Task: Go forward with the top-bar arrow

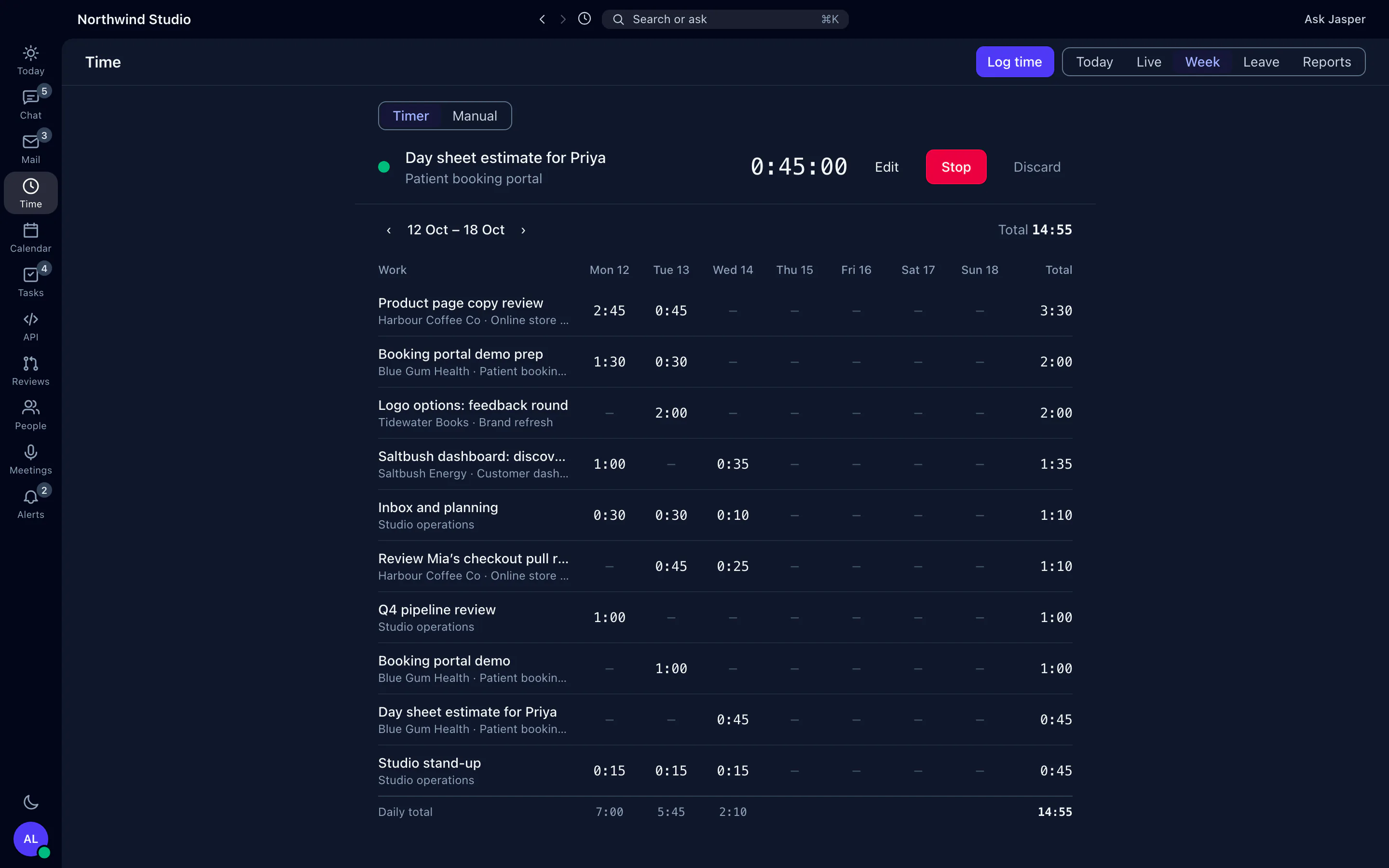Action: [x=562, y=19]
